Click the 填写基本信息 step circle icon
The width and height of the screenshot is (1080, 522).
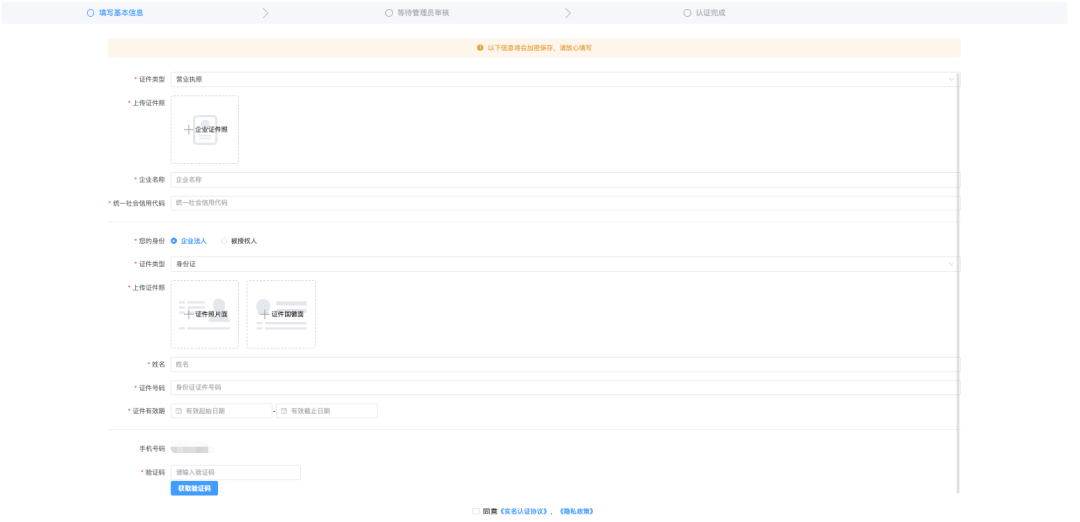[x=90, y=12]
